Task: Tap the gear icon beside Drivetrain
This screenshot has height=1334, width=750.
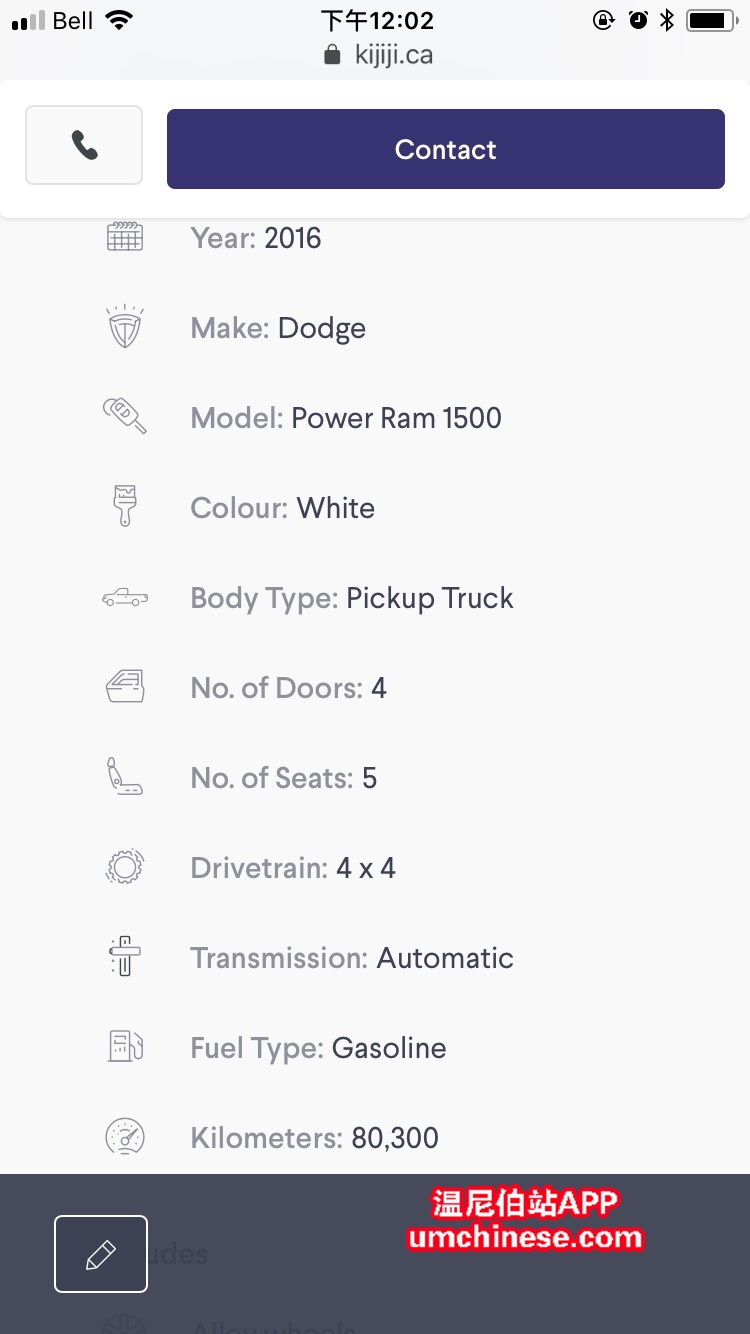Action: [125, 867]
